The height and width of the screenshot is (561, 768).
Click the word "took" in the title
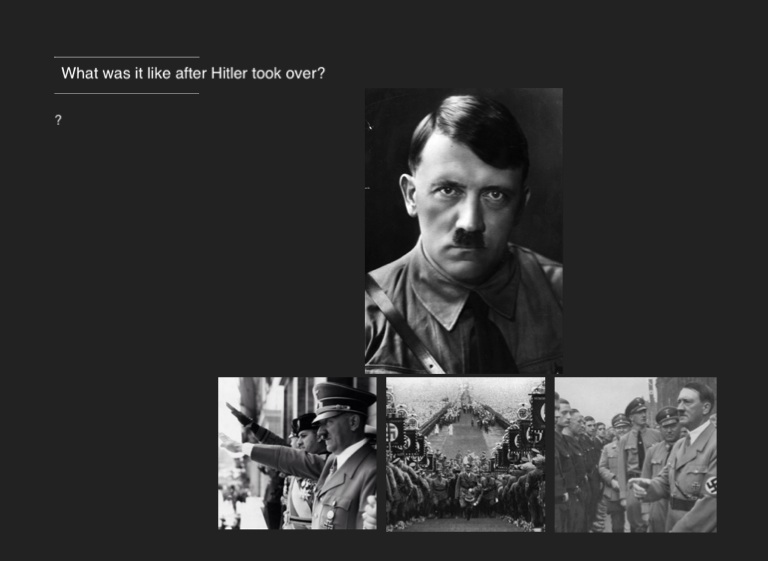[268, 74]
